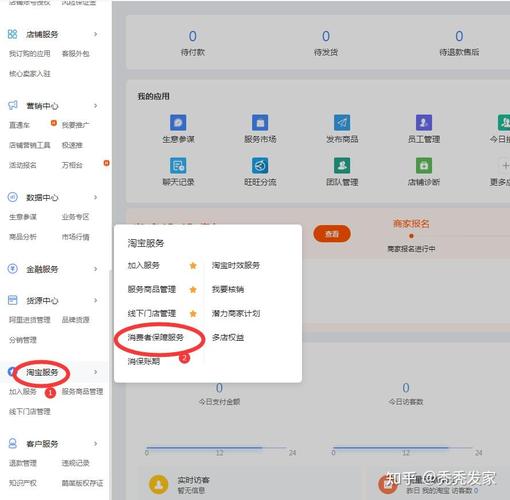Open the 淘宝服务 sidebar menu heading
Viewport: 510px width, 500px height.
tap(42, 372)
